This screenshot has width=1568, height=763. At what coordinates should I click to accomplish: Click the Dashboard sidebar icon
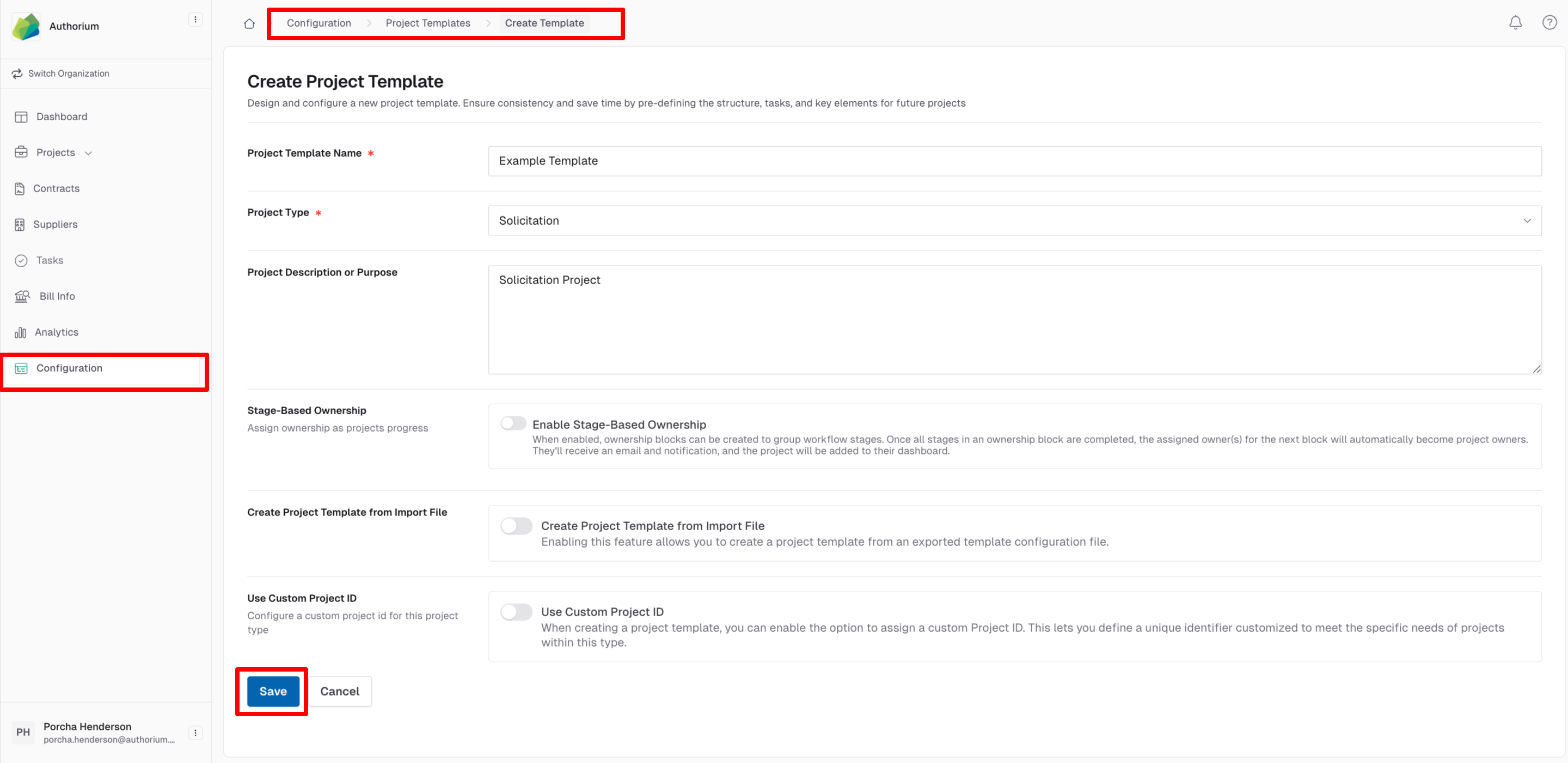pyautogui.click(x=21, y=117)
